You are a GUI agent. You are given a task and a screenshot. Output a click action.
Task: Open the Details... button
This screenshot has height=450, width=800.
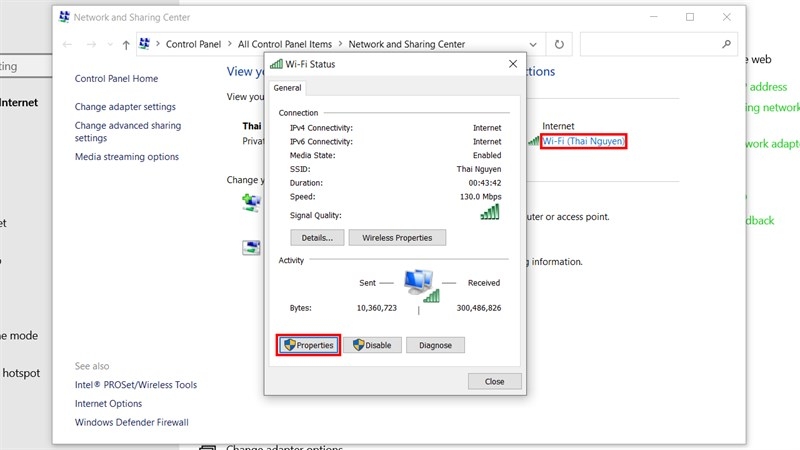pyautogui.click(x=317, y=238)
